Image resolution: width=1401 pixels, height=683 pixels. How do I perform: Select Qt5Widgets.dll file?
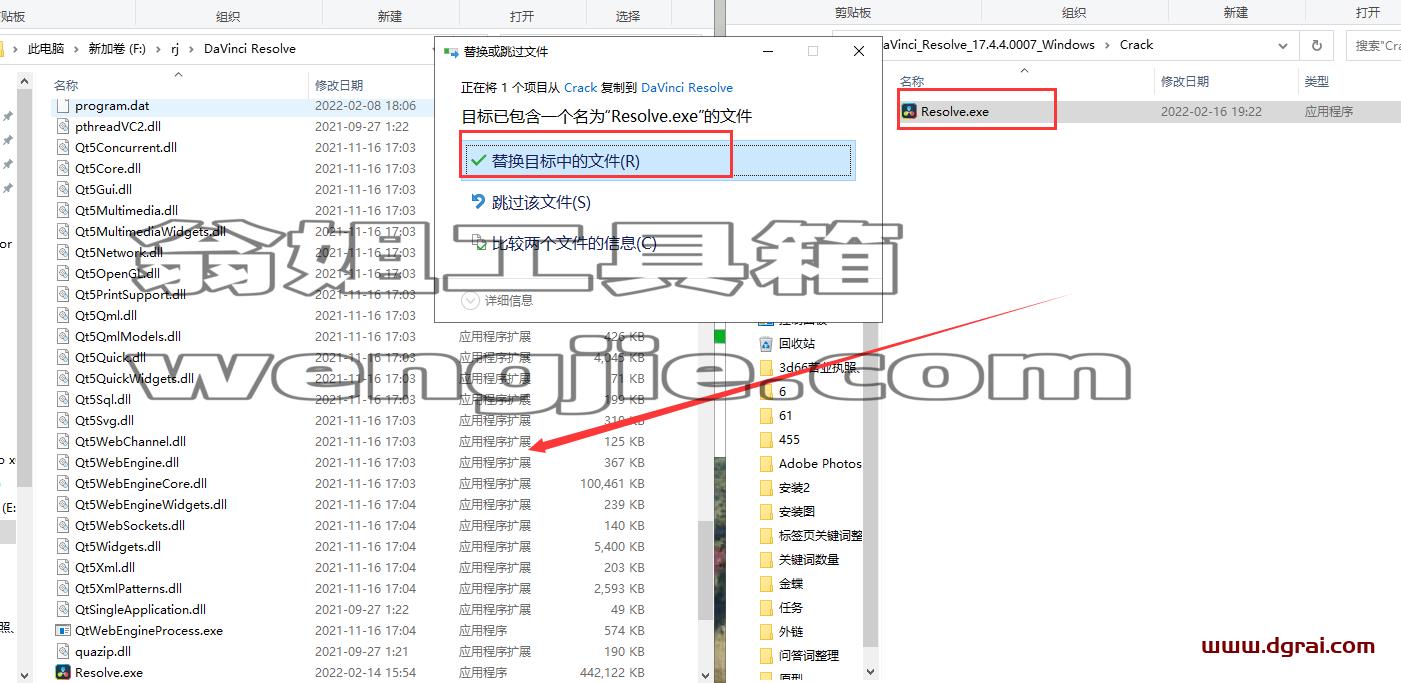[x=117, y=547]
